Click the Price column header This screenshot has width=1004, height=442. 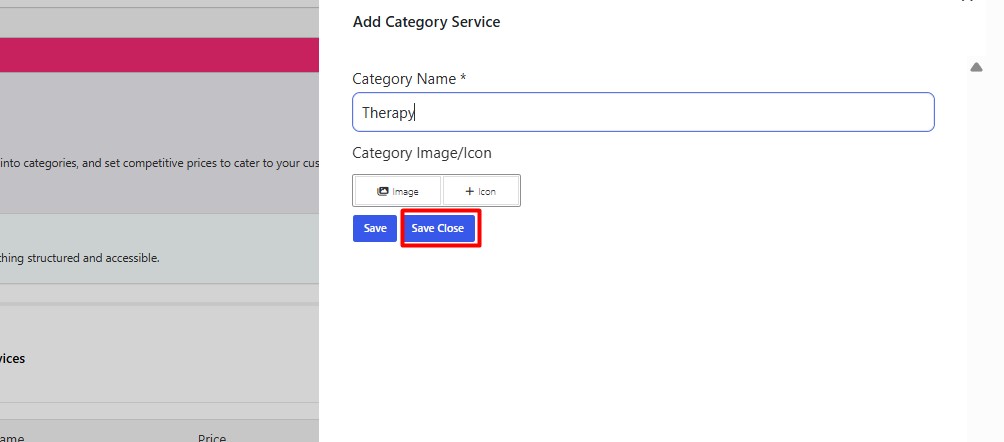212,438
